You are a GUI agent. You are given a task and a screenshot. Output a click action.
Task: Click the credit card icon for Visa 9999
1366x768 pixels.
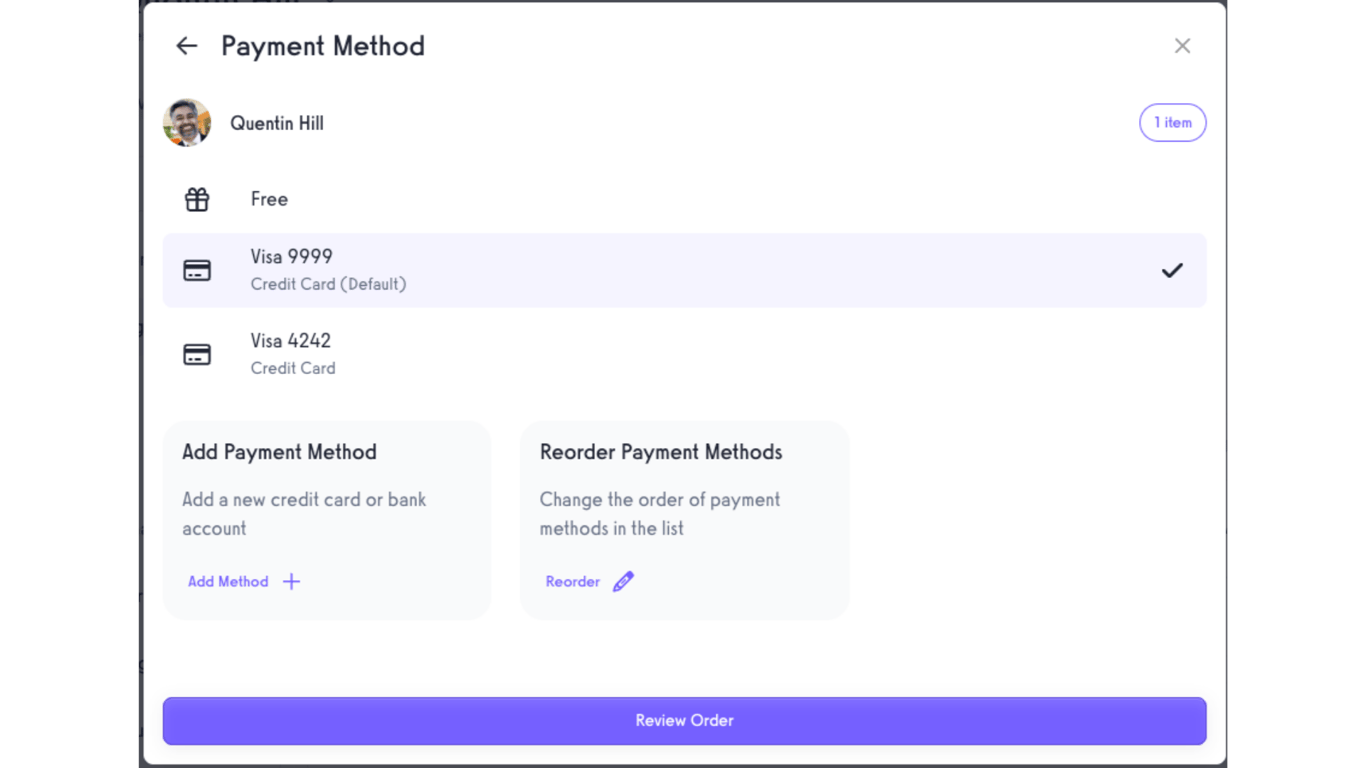coord(197,270)
